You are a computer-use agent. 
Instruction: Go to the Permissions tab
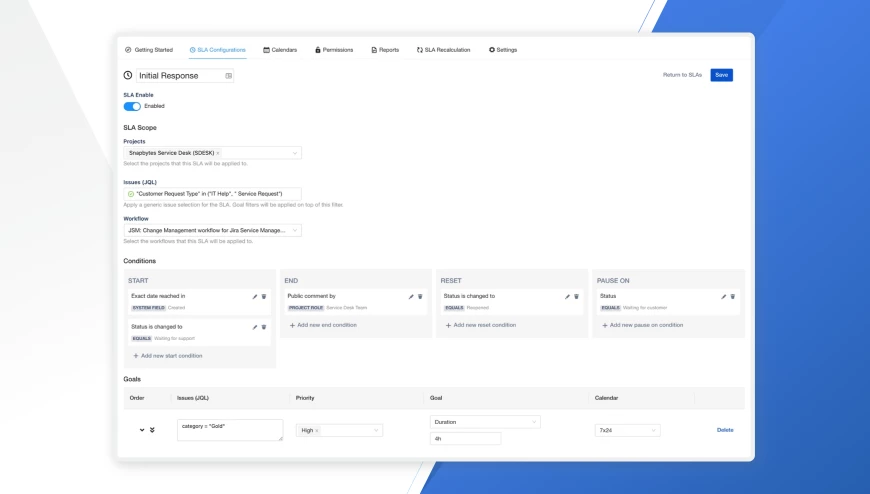pos(334,50)
